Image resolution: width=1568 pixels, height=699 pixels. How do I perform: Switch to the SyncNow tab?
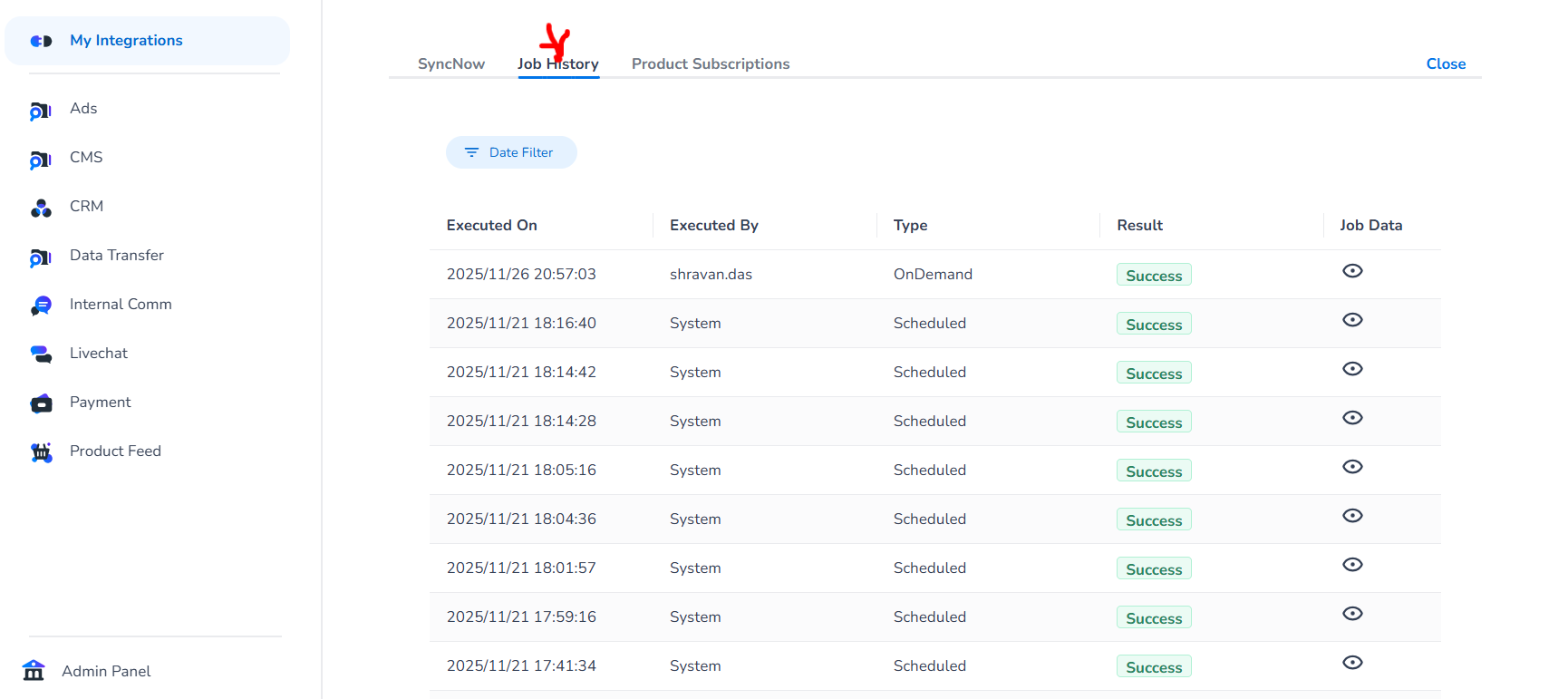pos(451,63)
